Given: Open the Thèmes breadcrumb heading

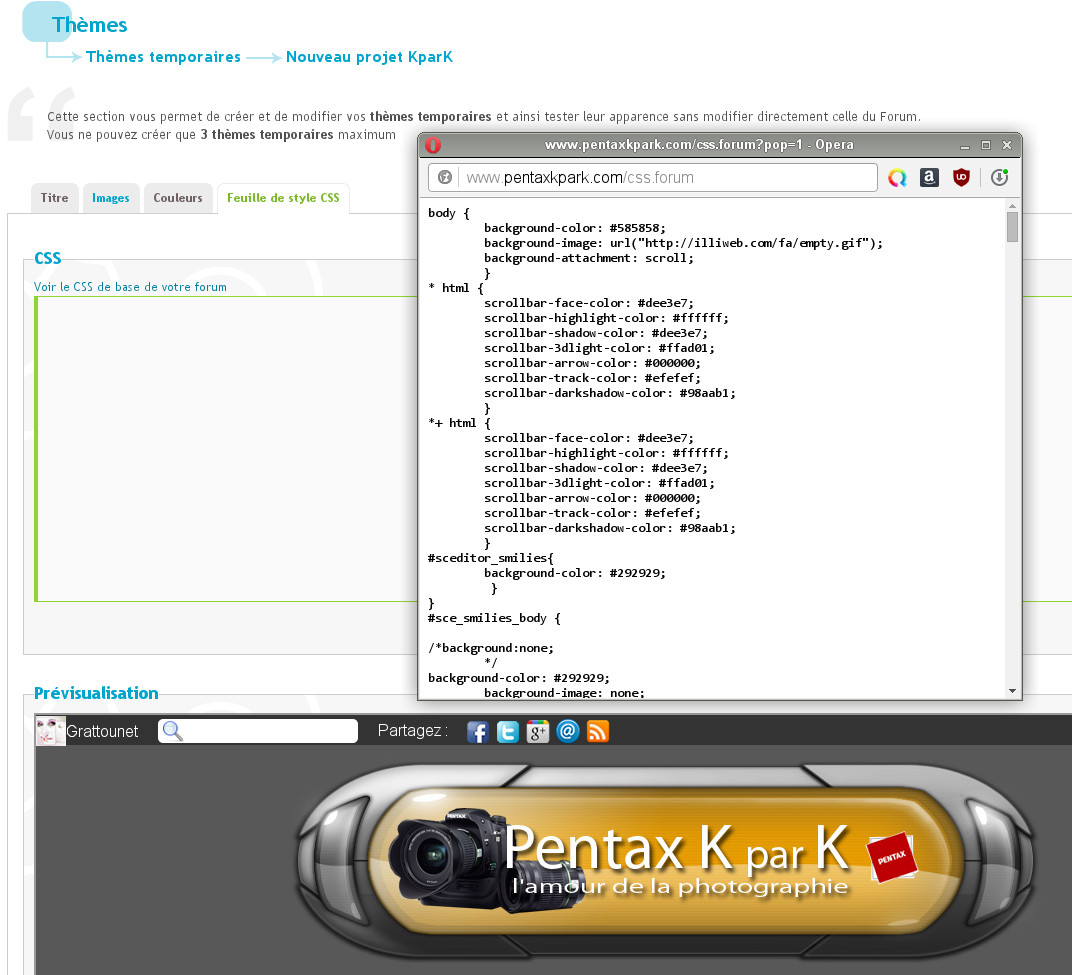Looking at the screenshot, I should (90, 25).
